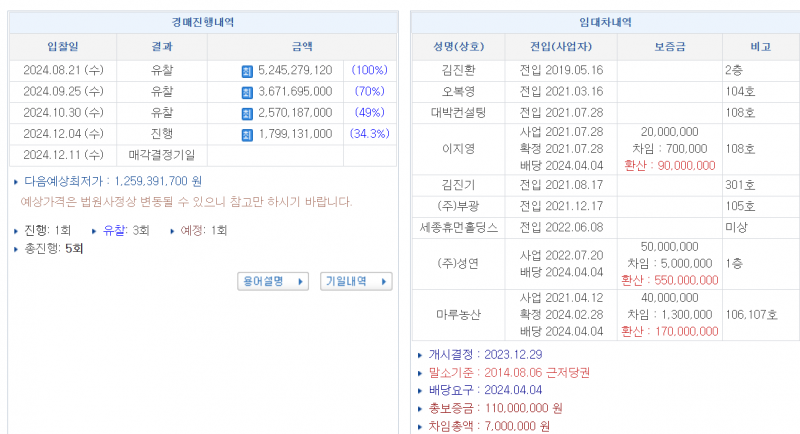
Task: Click the blue icon beside 3,671,695,000
Action: 248,92
